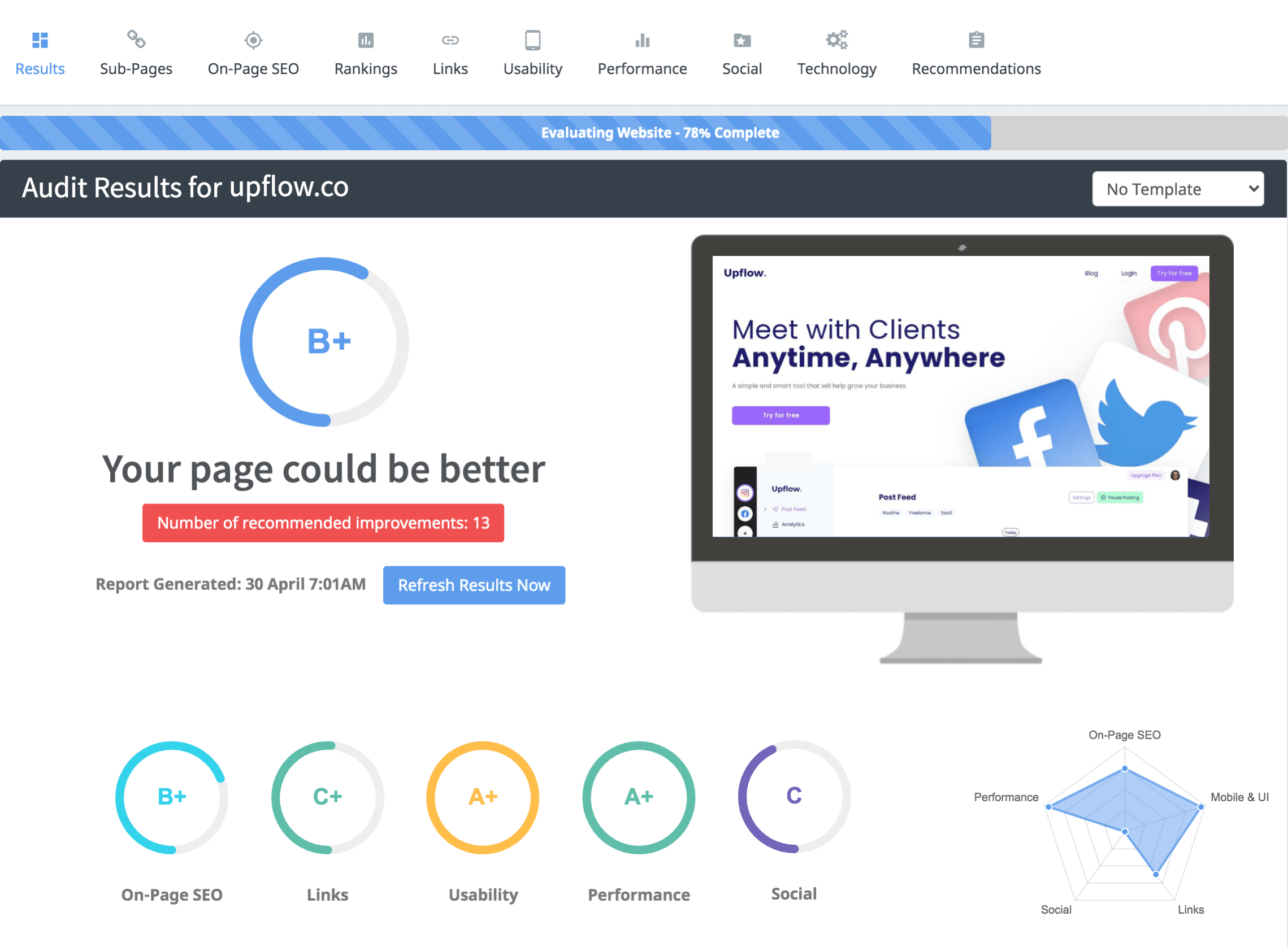Viewport: 1288px width, 947px height.
Task: Switch to the Social tab label
Action: [x=741, y=68]
